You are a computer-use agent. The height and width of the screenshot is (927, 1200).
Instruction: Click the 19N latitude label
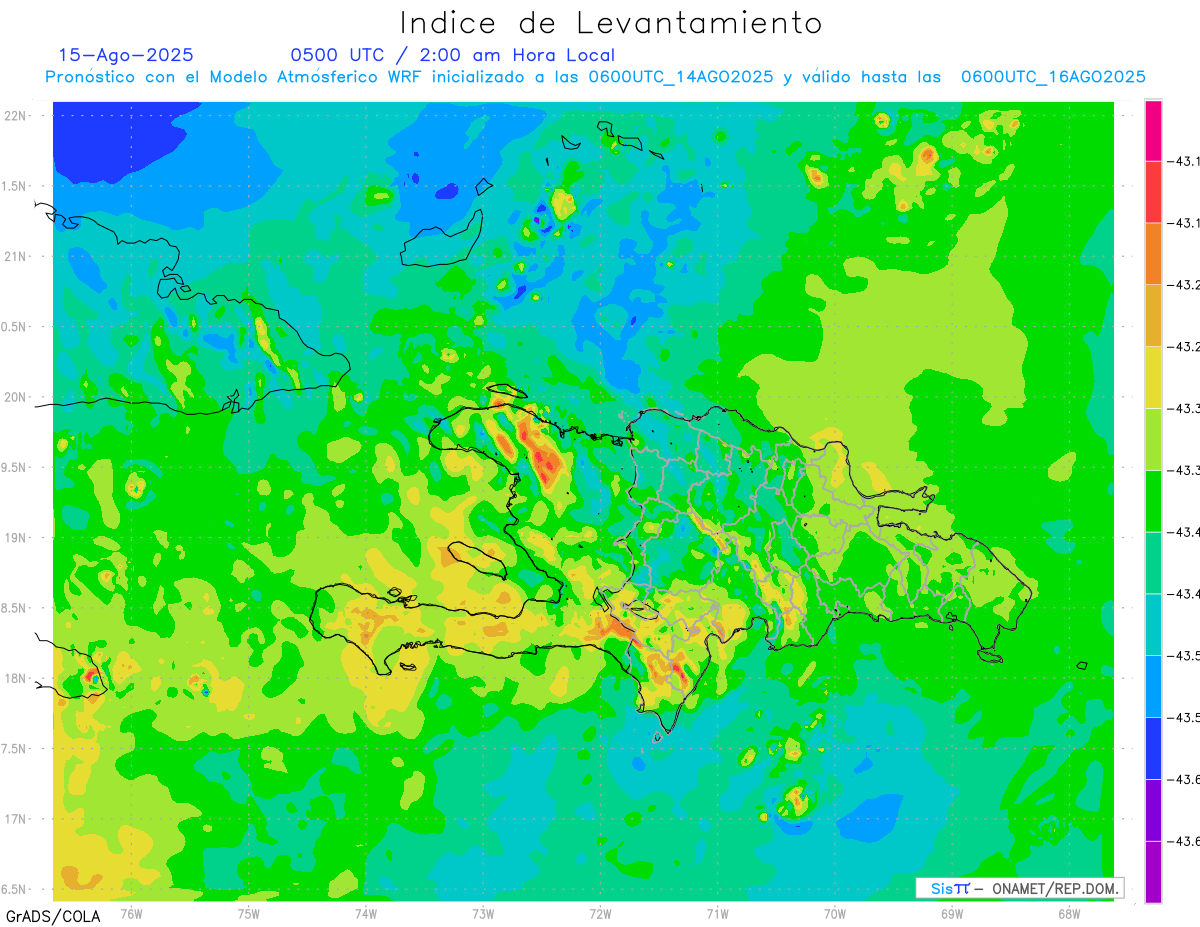15,538
